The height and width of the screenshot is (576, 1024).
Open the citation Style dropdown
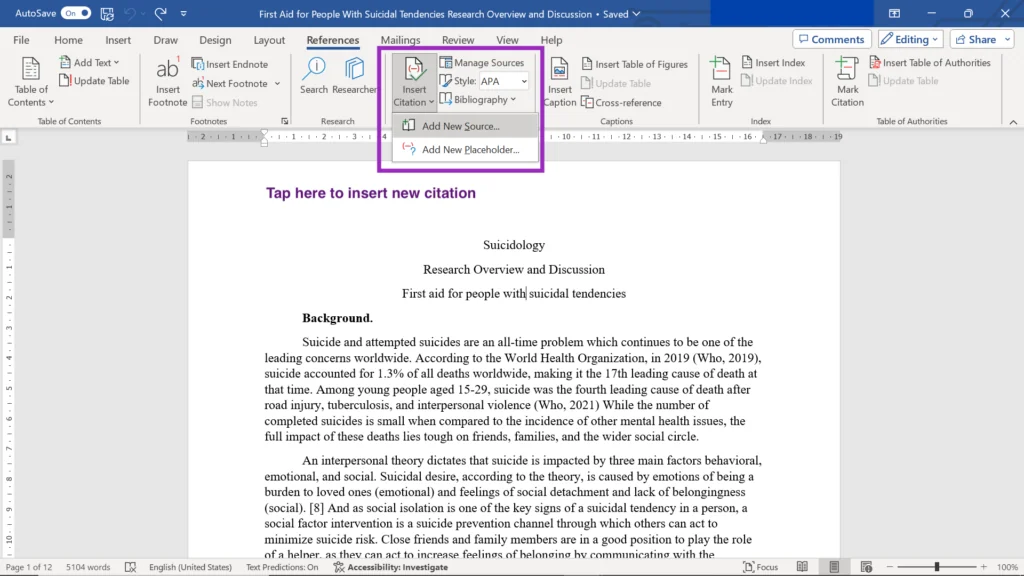tap(505, 81)
